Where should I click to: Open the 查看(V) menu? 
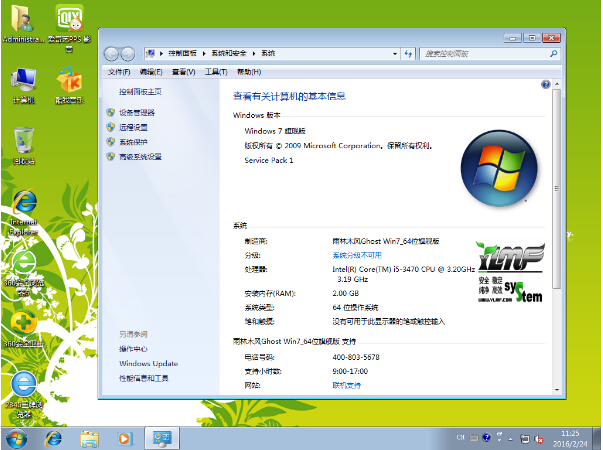[183, 72]
